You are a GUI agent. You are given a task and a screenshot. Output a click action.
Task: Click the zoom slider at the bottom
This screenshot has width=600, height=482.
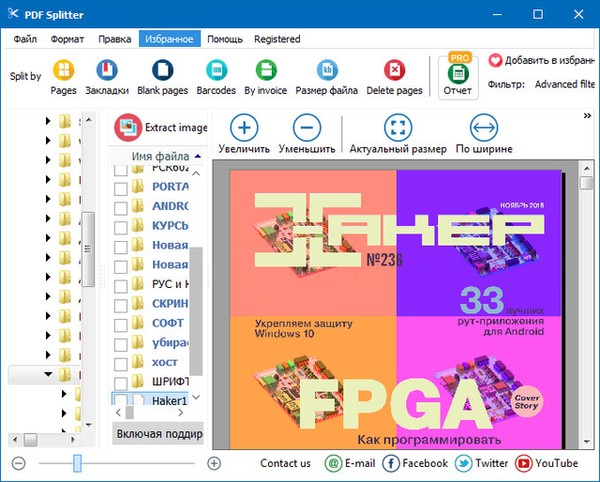pos(78,463)
